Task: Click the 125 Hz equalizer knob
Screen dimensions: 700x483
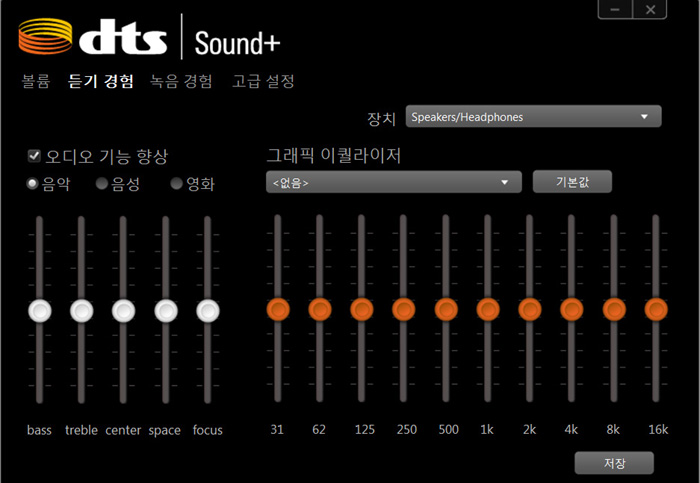Action: 362,309
